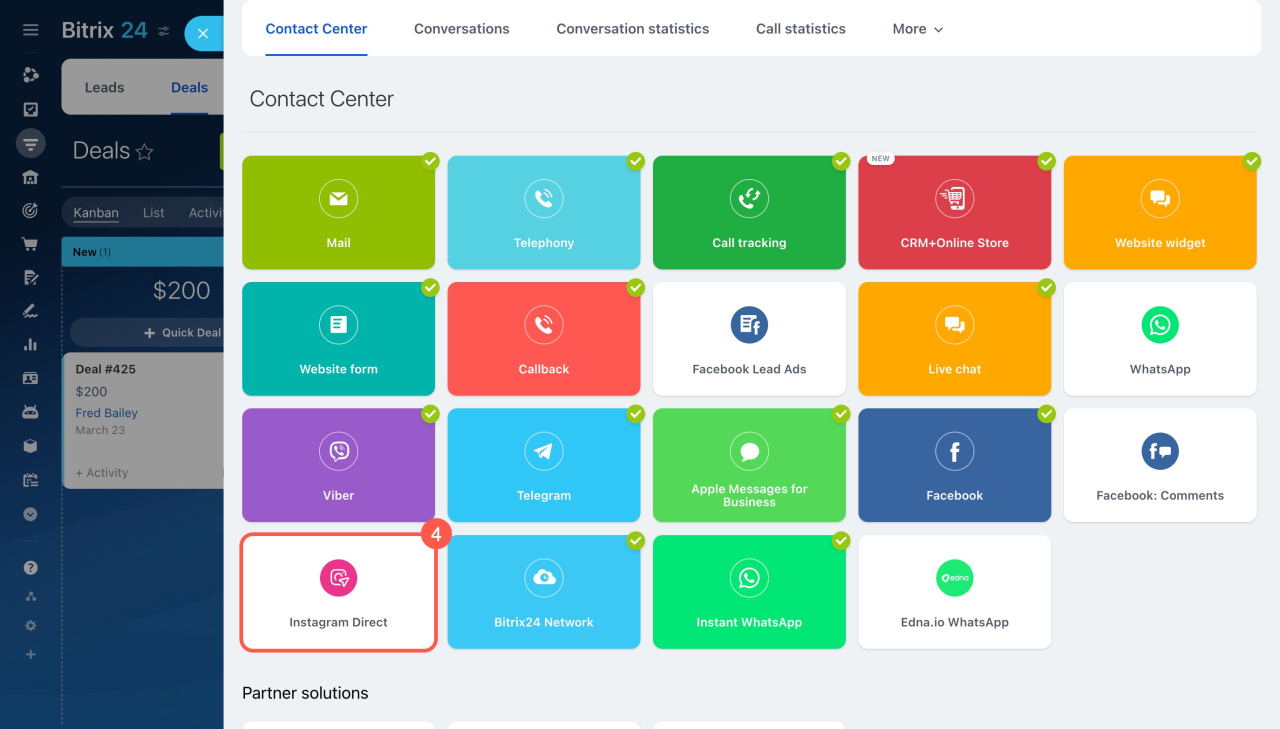Expand the sidebar chevron-down icon
Image resolution: width=1280 pixels, height=729 pixels.
pyautogui.click(x=30, y=514)
